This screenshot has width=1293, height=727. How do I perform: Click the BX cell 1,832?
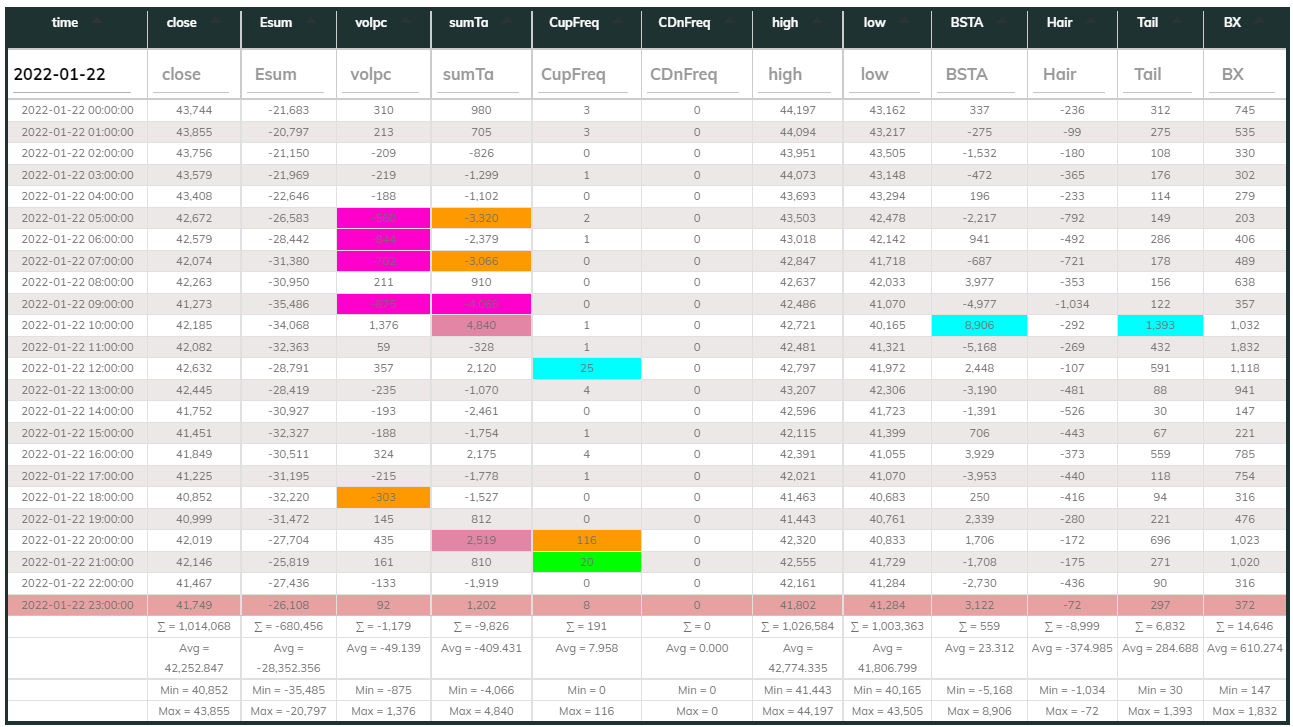click(x=1245, y=347)
